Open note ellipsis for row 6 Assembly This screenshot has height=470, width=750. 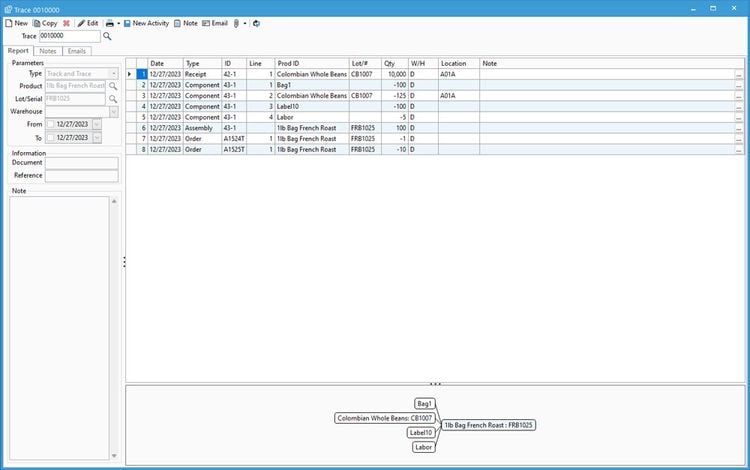pos(739,128)
